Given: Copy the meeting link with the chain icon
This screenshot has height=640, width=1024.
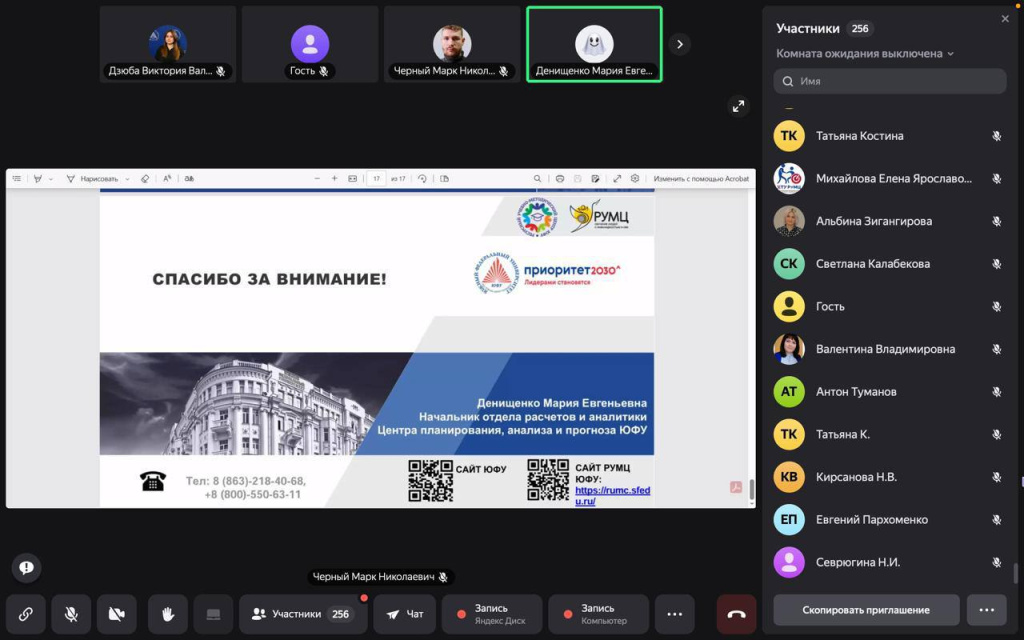Looking at the screenshot, I should tap(26, 614).
